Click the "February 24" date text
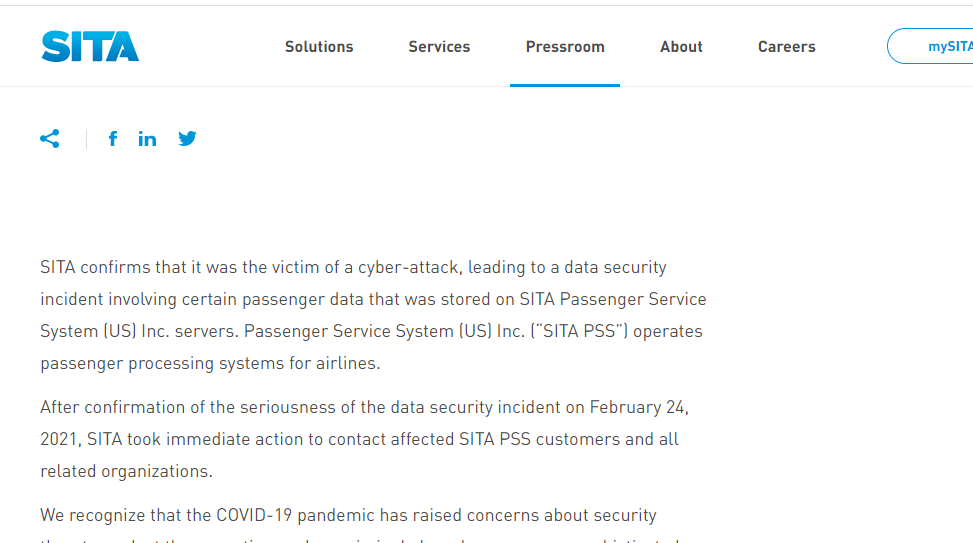973x543 pixels. point(638,408)
